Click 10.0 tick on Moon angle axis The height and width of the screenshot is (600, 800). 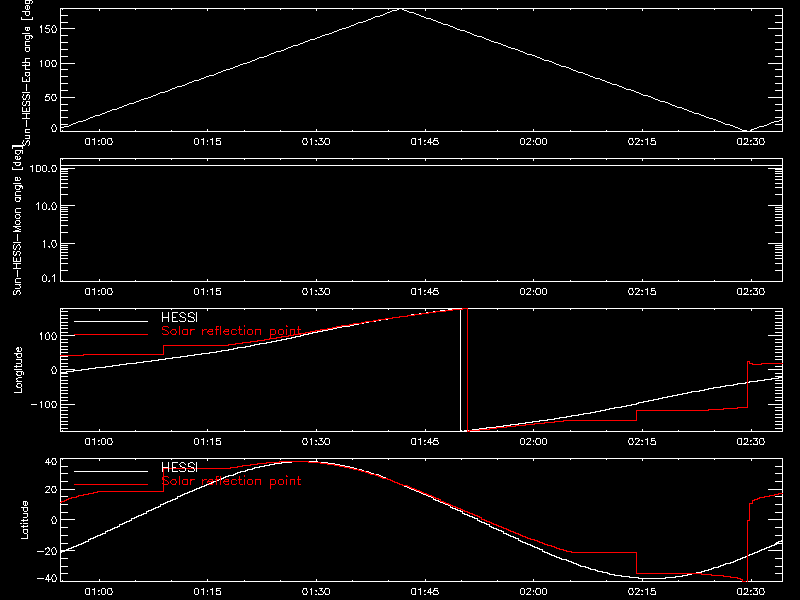click(46, 206)
